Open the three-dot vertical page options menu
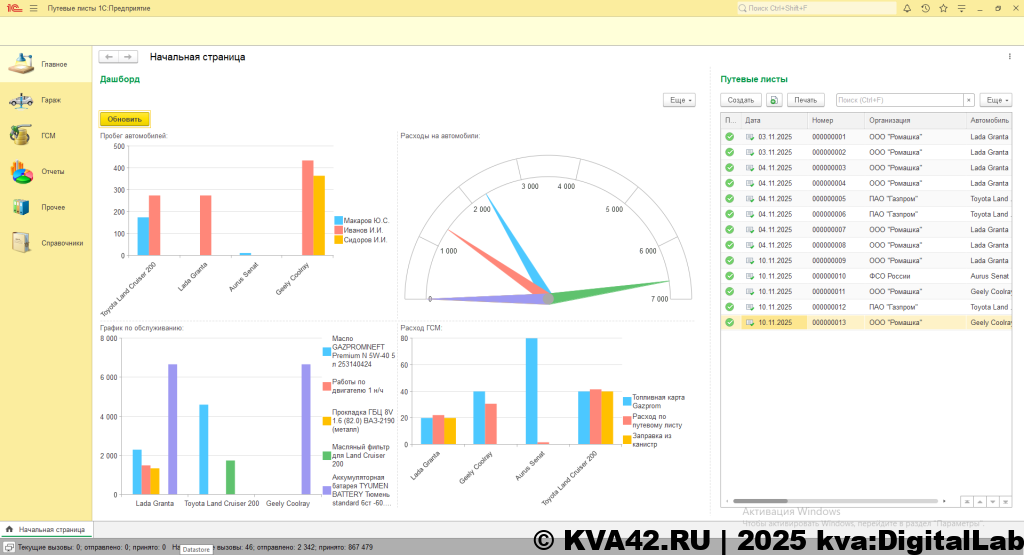This screenshot has width=1024, height=555. point(1009,57)
